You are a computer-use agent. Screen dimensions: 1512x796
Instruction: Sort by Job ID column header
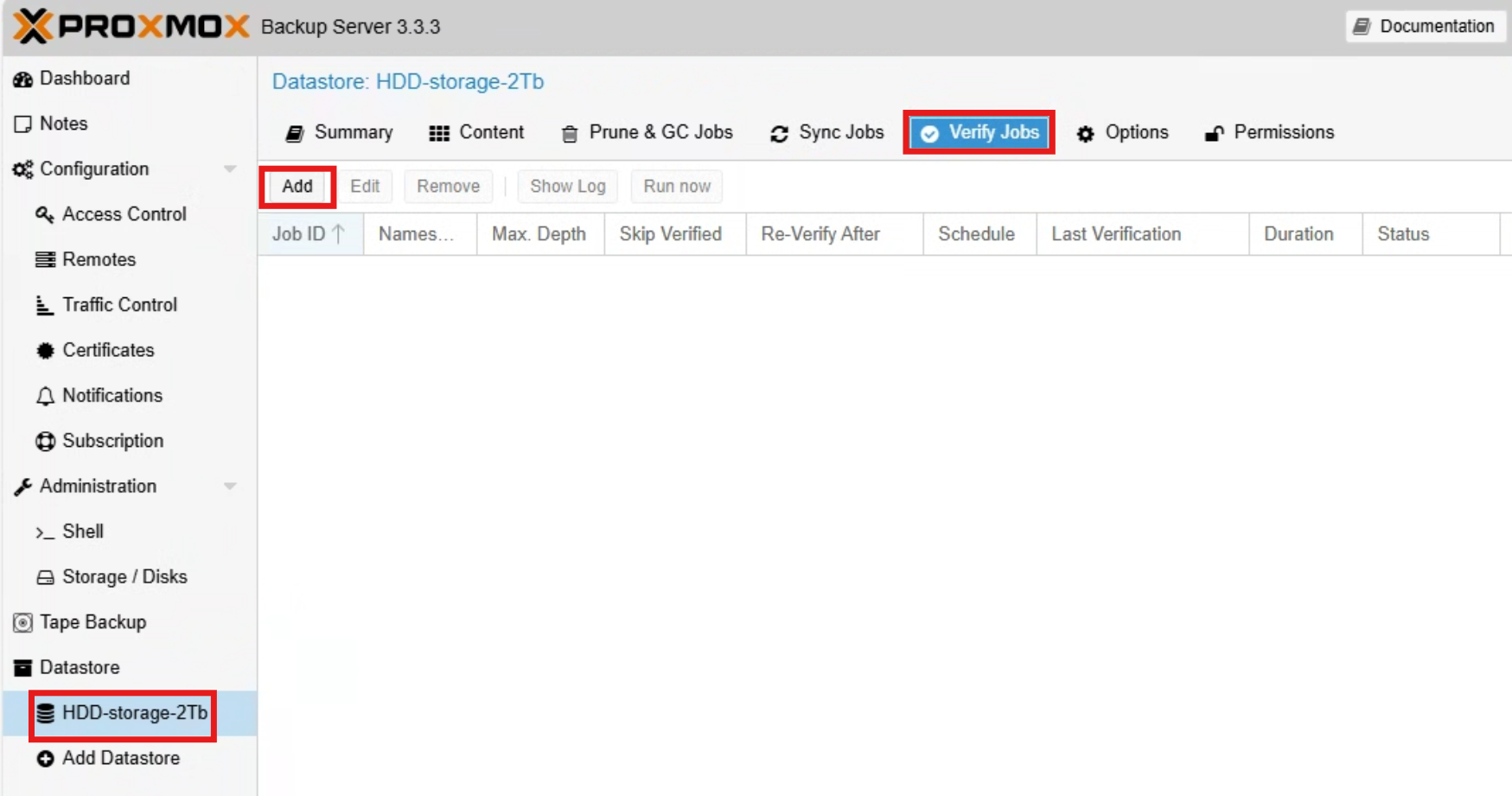click(310, 234)
